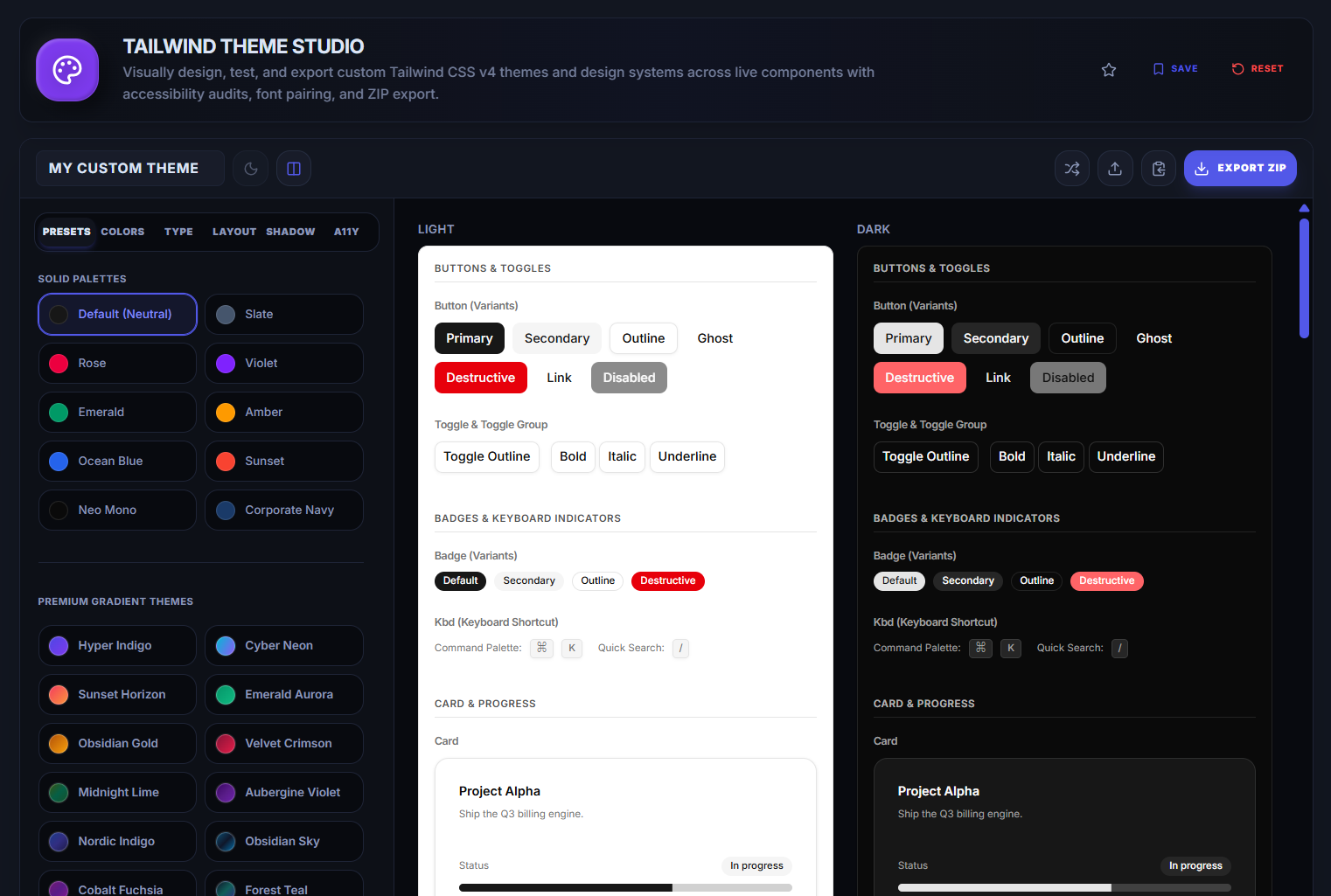
Task: Toggle Bold in the dark preview
Action: coord(1012,457)
